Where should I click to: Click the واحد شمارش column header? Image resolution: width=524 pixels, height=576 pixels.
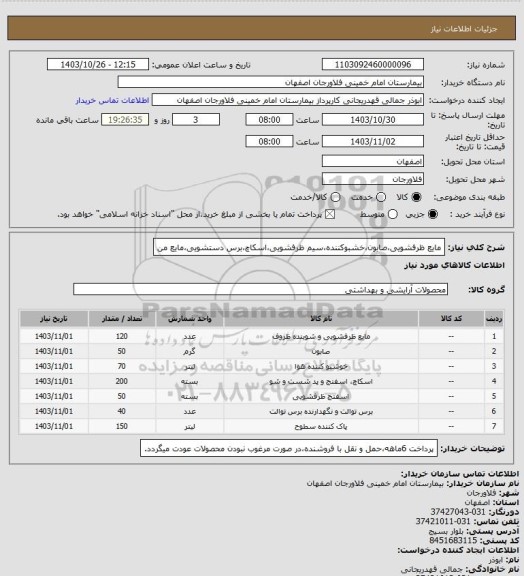coord(190,319)
